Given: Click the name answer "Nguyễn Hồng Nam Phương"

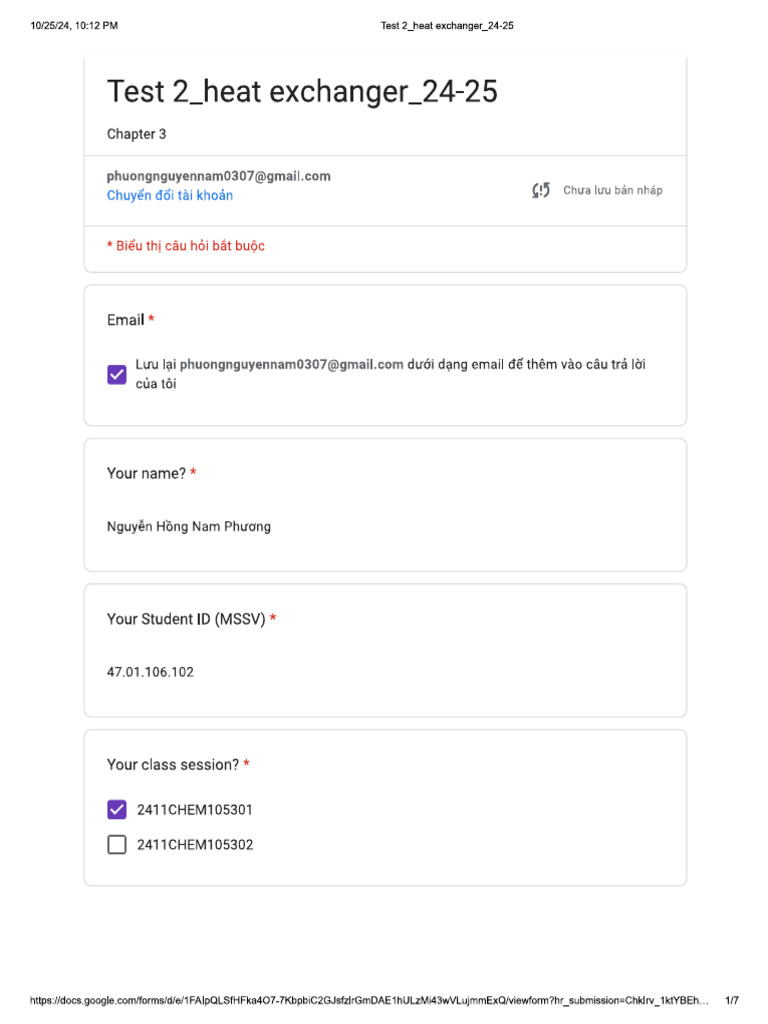Looking at the screenshot, I should click(189, 527).
